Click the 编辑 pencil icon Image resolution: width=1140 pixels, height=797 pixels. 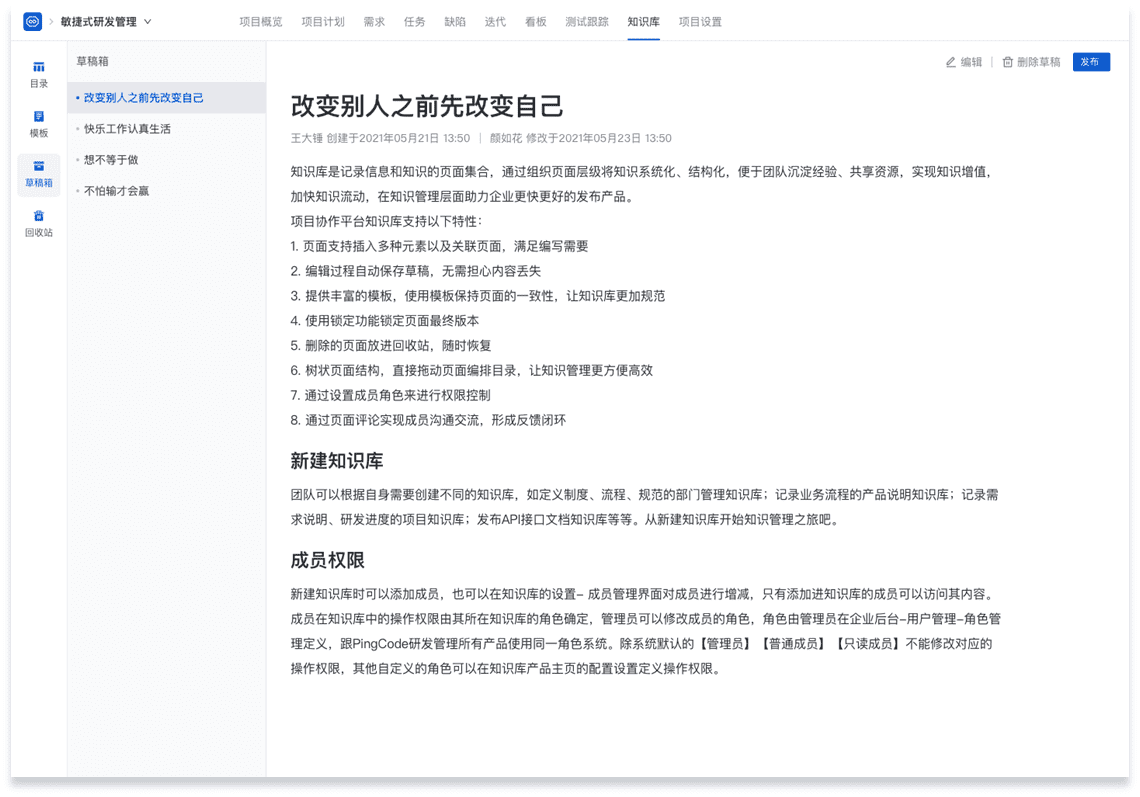click(x=950, y=63)
